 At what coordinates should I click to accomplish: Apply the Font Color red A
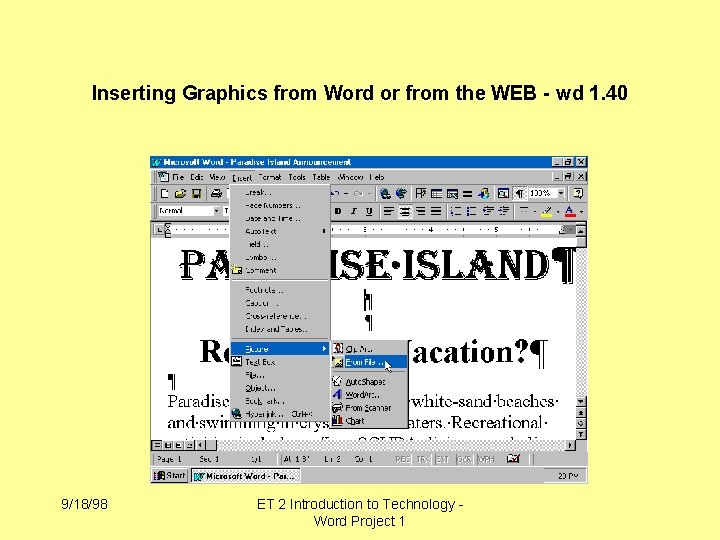click(x=569, y=211)
